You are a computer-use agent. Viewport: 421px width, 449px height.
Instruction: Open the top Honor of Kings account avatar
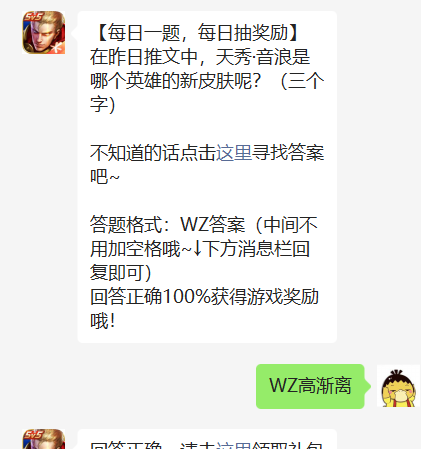(x=44, y=32)
